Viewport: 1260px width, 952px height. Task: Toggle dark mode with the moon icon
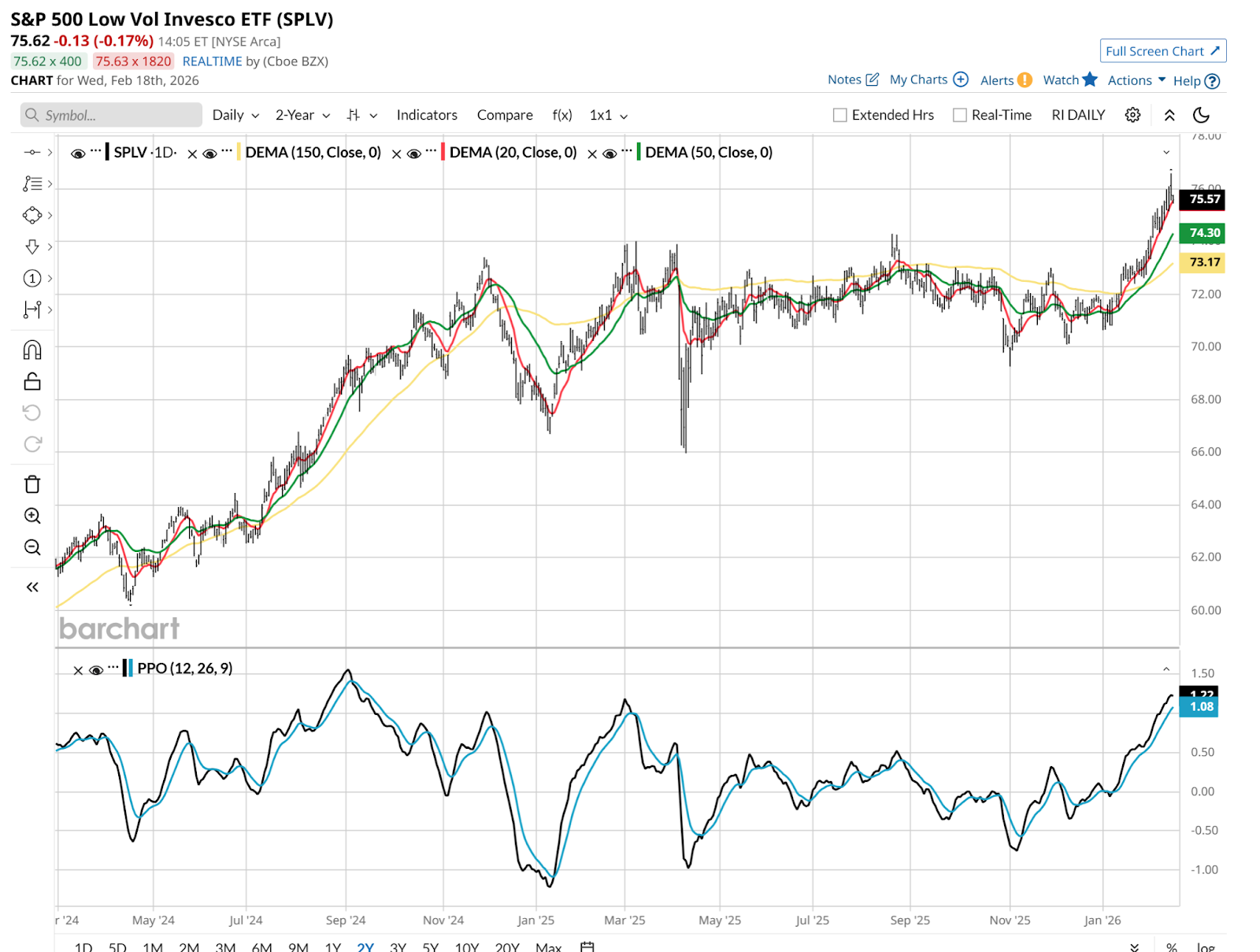click(1201, 115)
